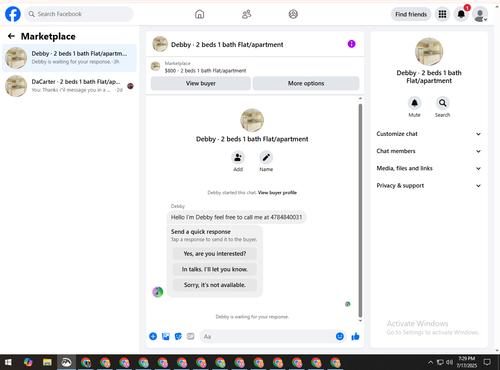This screenshot has width=500, height=370.
Task: Open the Facebook menu grid icon
Action: (442, 14)
